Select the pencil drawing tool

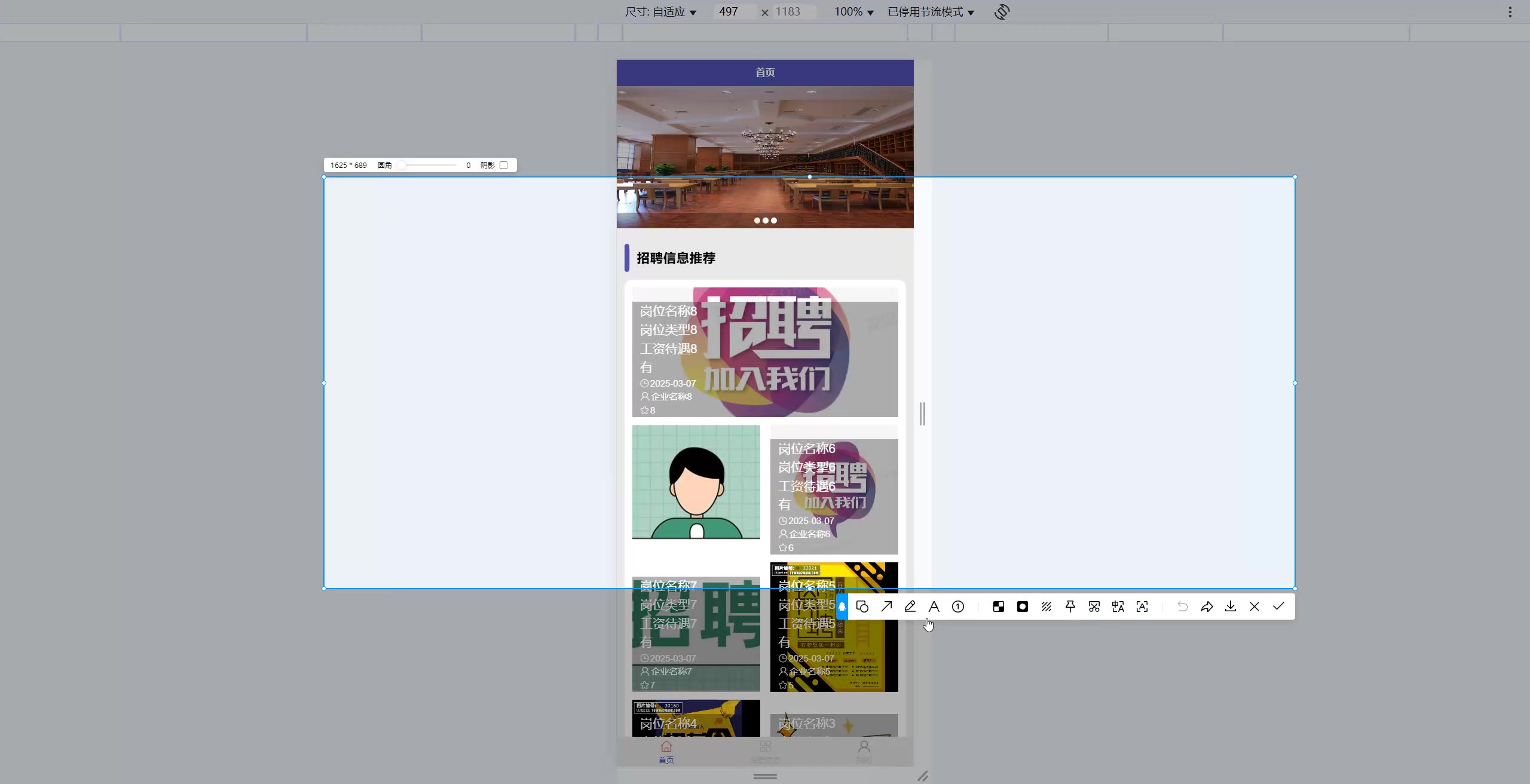[910, 607]
